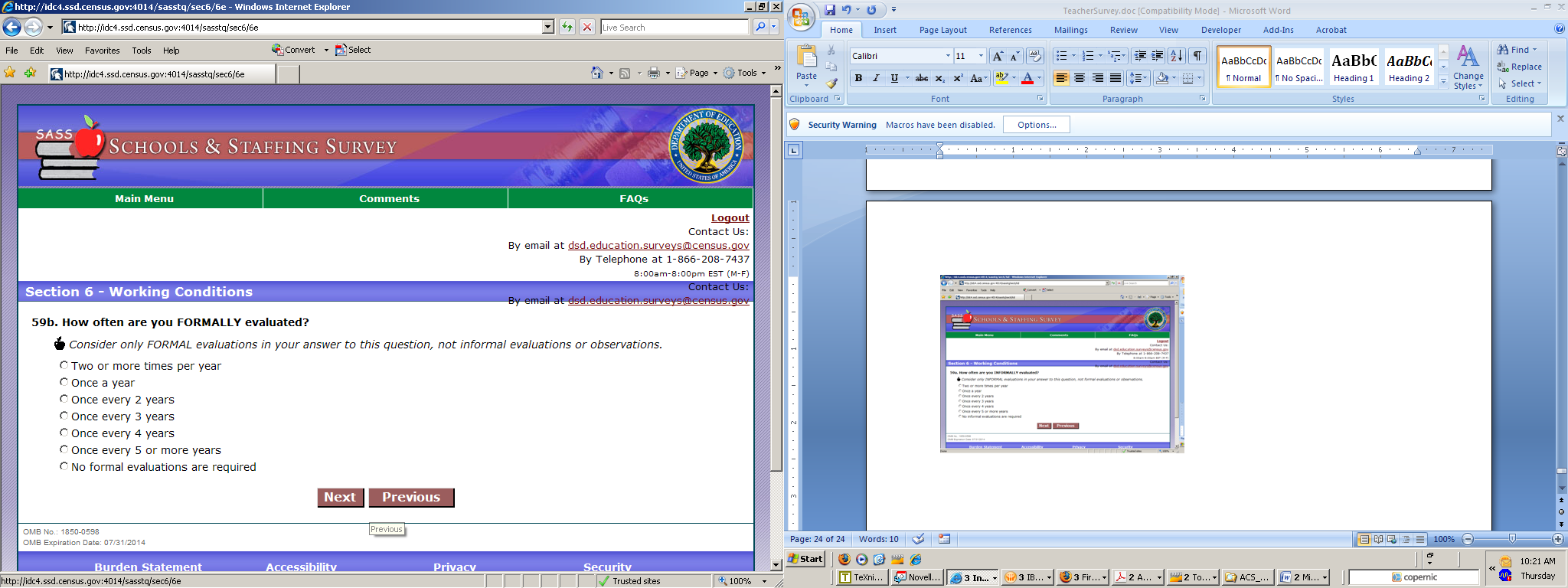Show paragraph marks with the pilcrow icon
This screenshot has width=1568, height=588.
click(x=1197, y=56)
